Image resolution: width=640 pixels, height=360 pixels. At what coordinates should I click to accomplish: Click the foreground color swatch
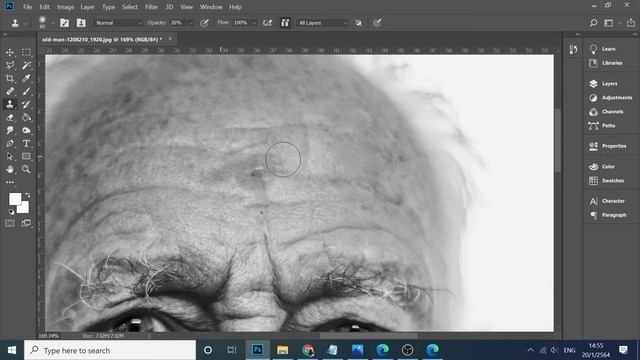15,199
